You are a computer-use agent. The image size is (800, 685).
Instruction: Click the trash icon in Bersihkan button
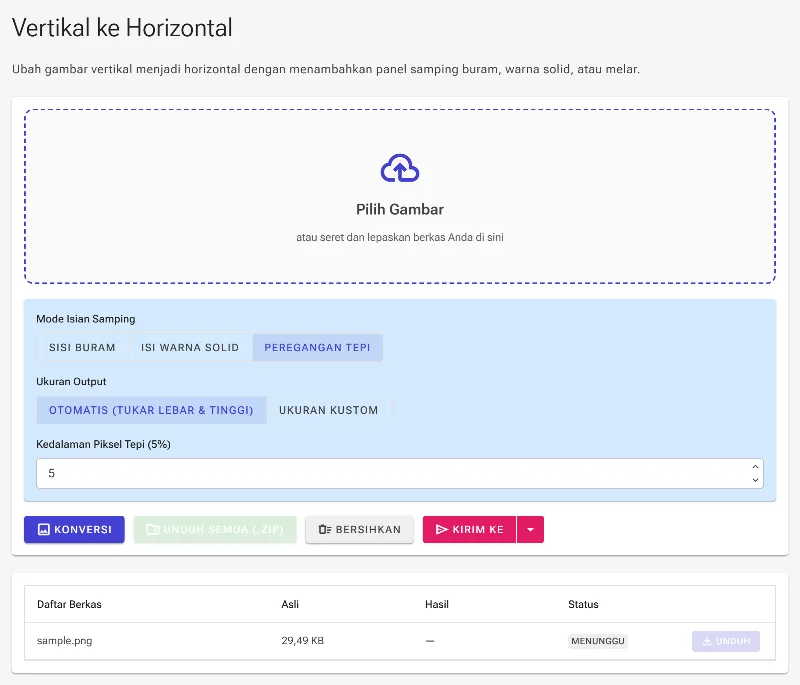pyautogui.click(x=325, y=530)
